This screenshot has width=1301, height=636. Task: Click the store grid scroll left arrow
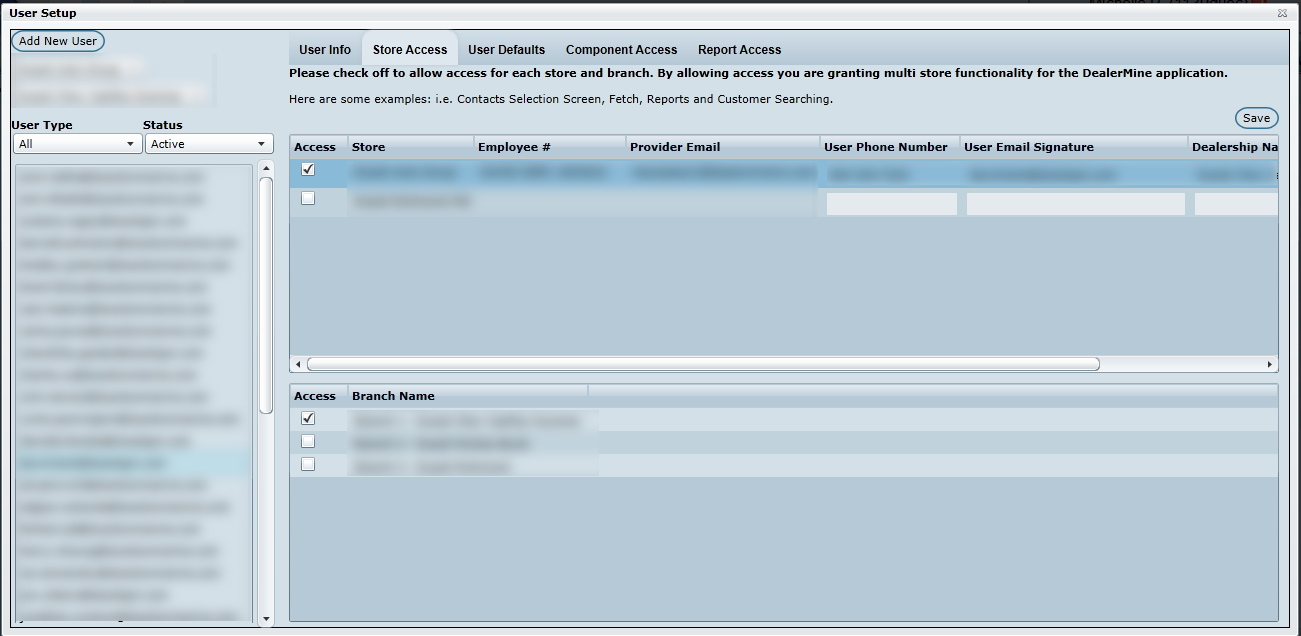(297, 365)
